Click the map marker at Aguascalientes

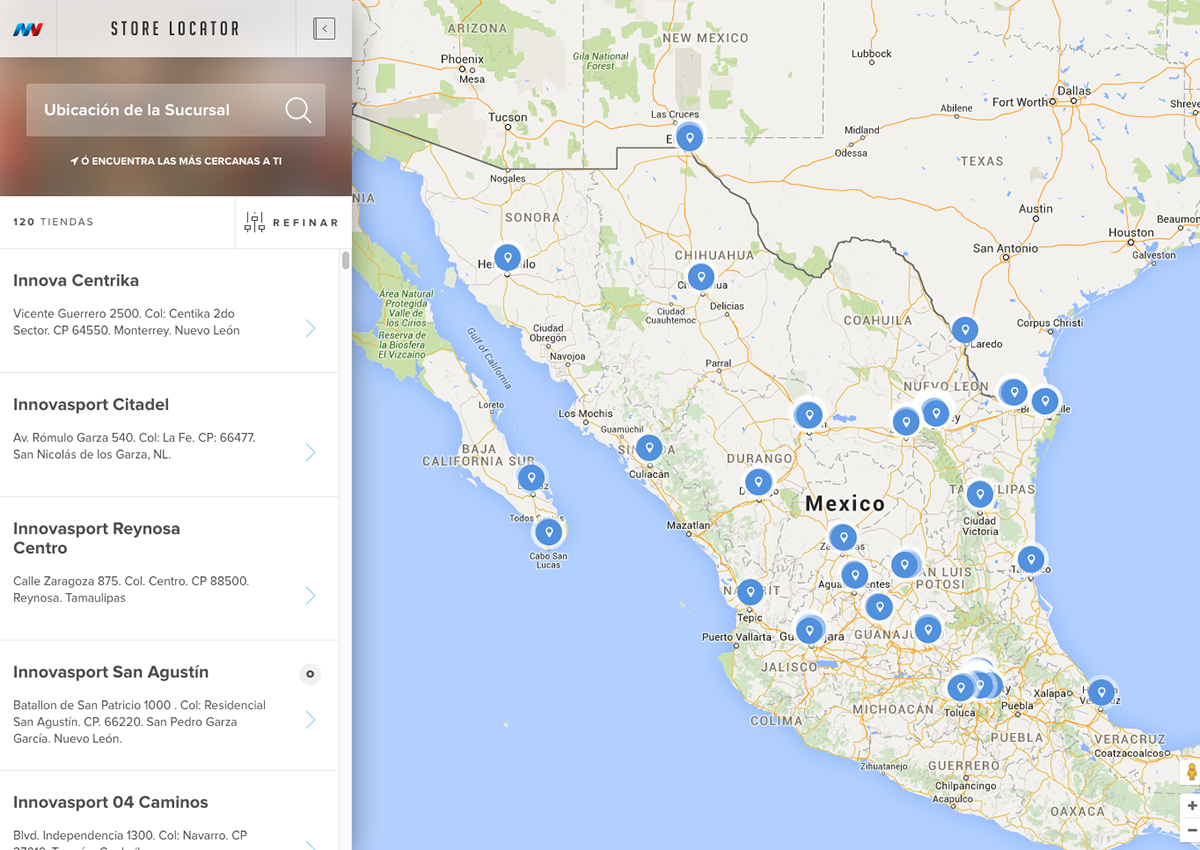855,575
